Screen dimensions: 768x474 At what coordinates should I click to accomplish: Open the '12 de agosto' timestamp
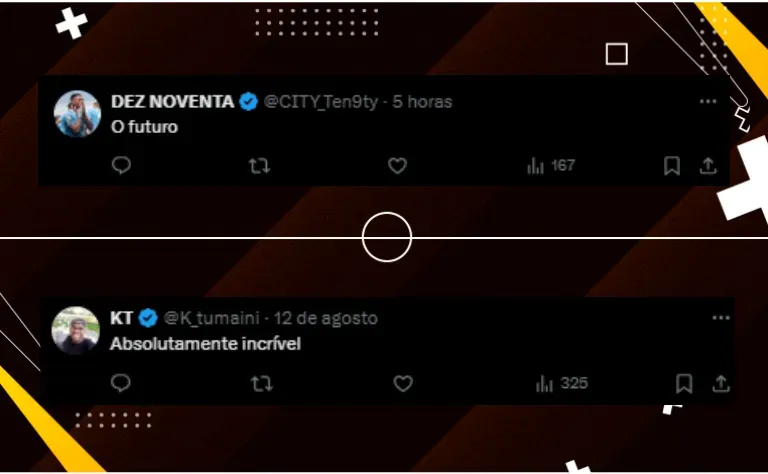(x=326, y=318)
